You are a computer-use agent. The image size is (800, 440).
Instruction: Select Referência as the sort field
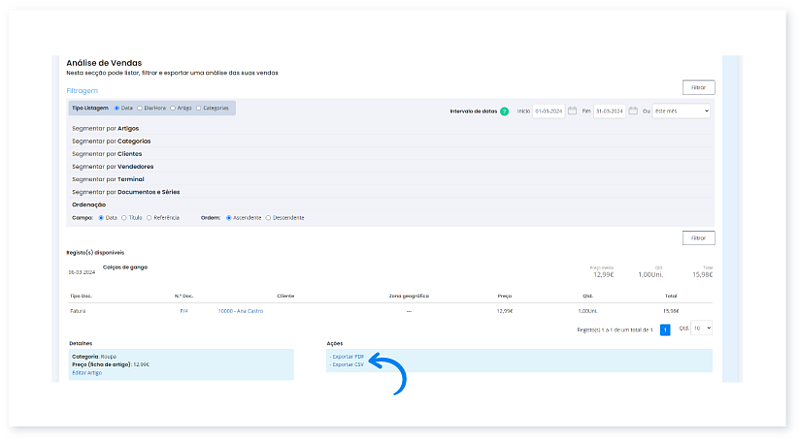(x=150, y=217)
